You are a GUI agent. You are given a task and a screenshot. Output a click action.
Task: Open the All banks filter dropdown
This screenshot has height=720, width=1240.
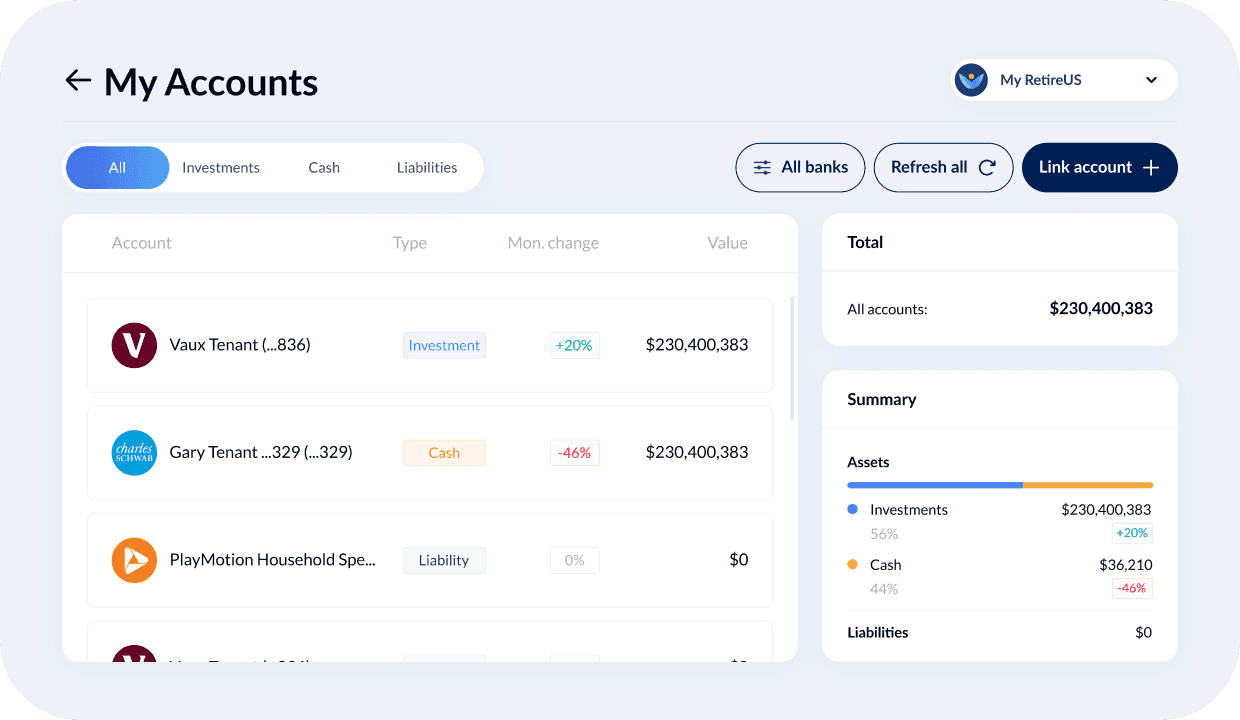[800, 167]
